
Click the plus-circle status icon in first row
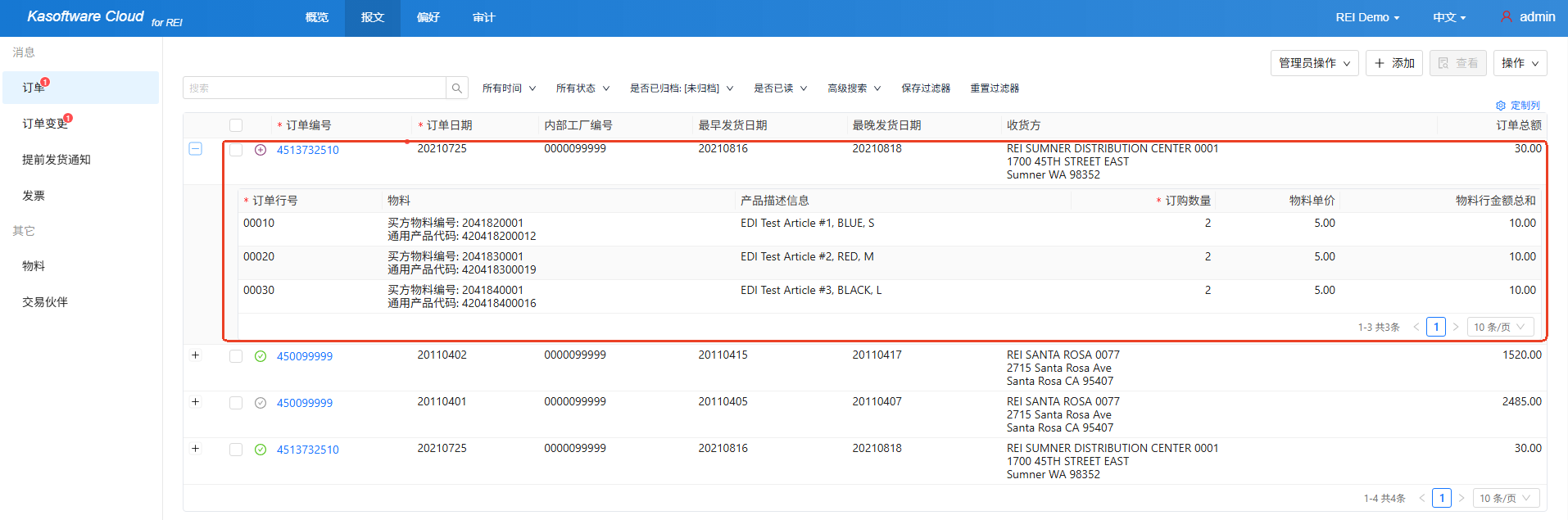click(261, 150)
